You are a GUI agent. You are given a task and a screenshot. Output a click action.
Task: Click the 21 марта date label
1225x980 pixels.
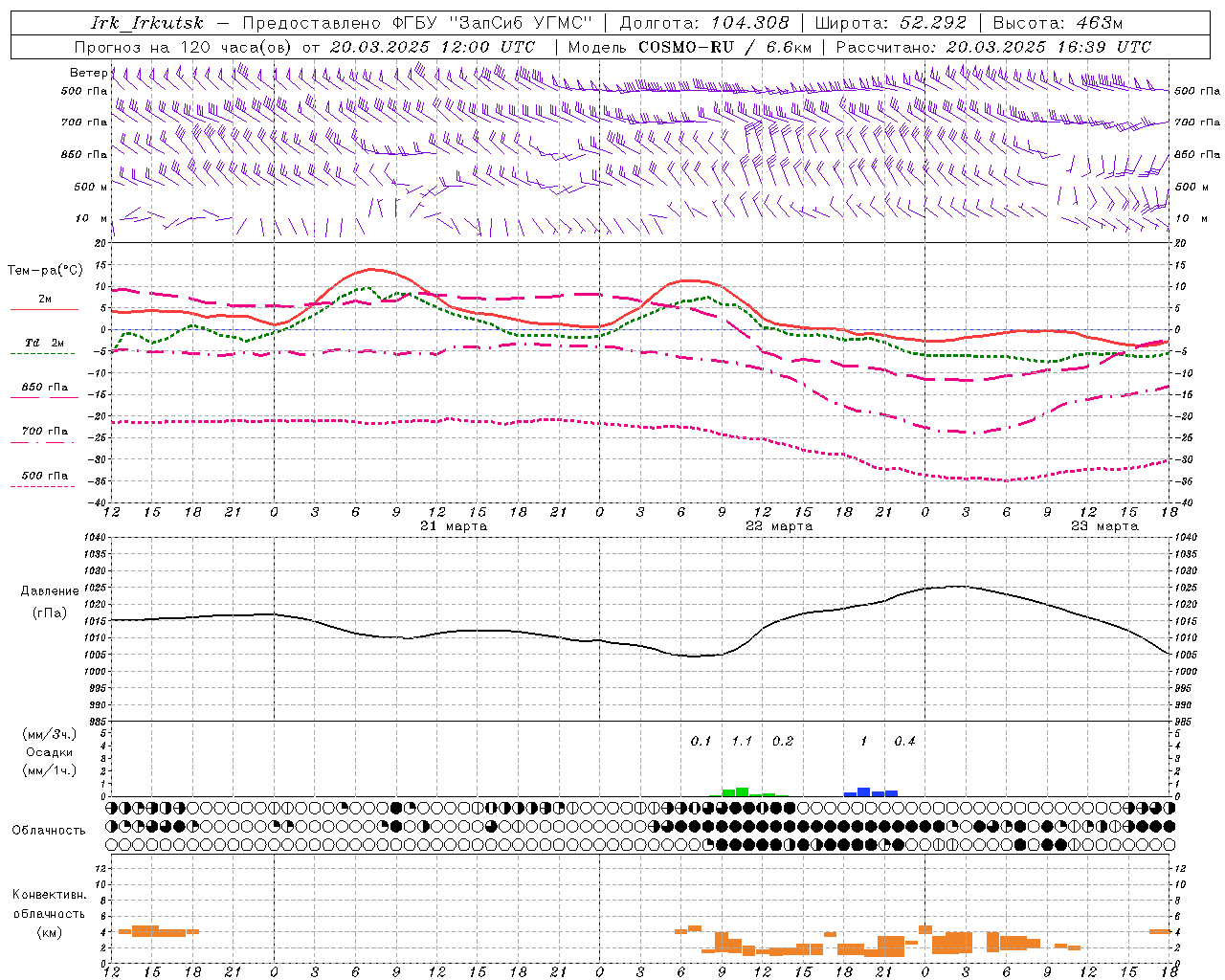pyautogui.click(x=454, y=526)
